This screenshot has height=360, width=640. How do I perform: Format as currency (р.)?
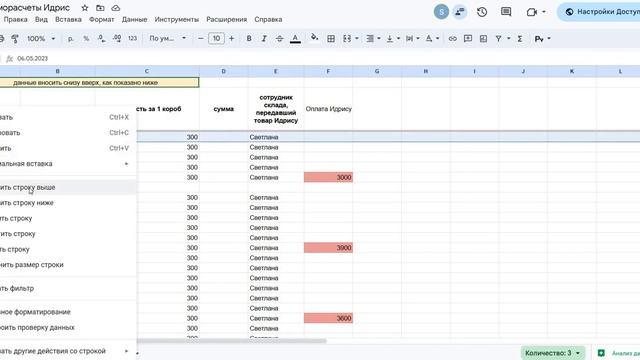[x=71, y=38]
